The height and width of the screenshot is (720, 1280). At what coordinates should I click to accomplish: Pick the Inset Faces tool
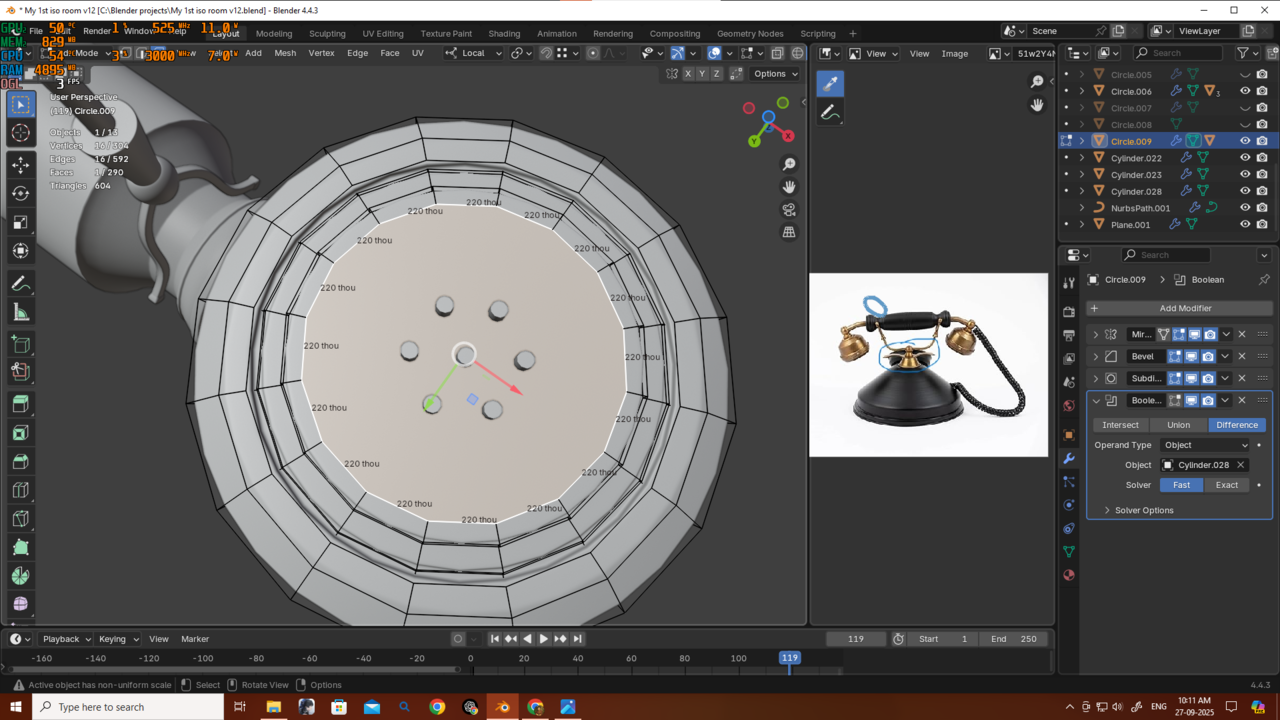(20, 433)
